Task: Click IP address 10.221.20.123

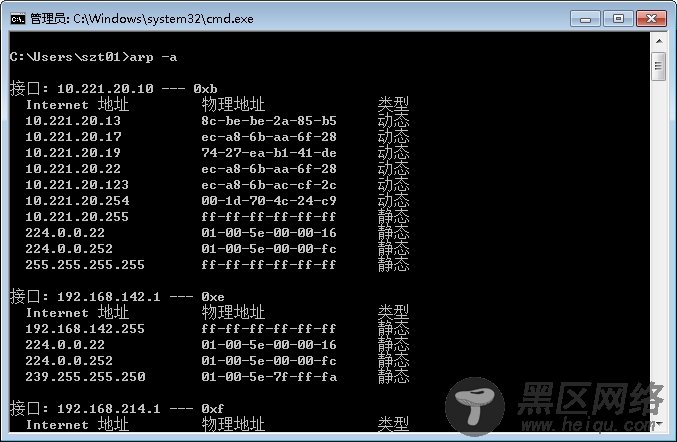Action: click(77, 184)
